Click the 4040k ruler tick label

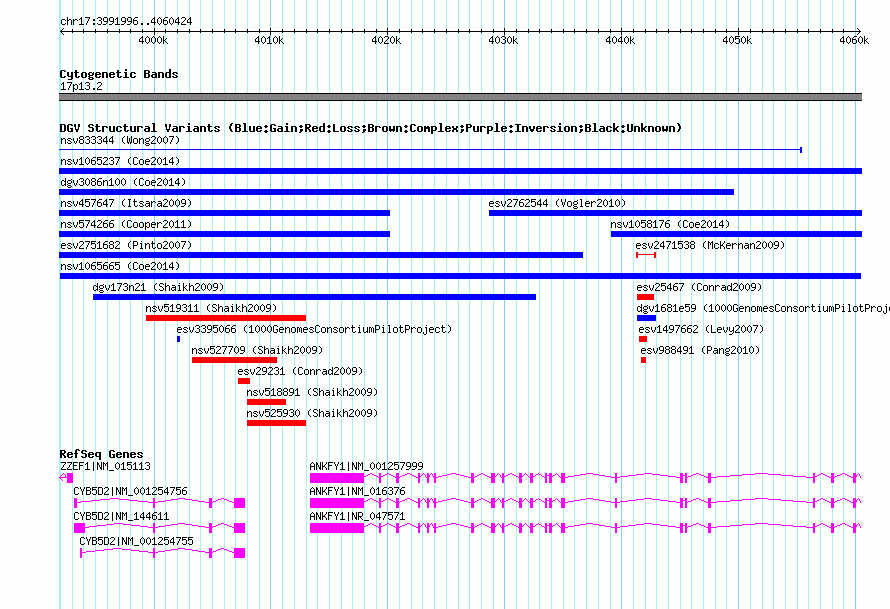[x=620, y=40]
